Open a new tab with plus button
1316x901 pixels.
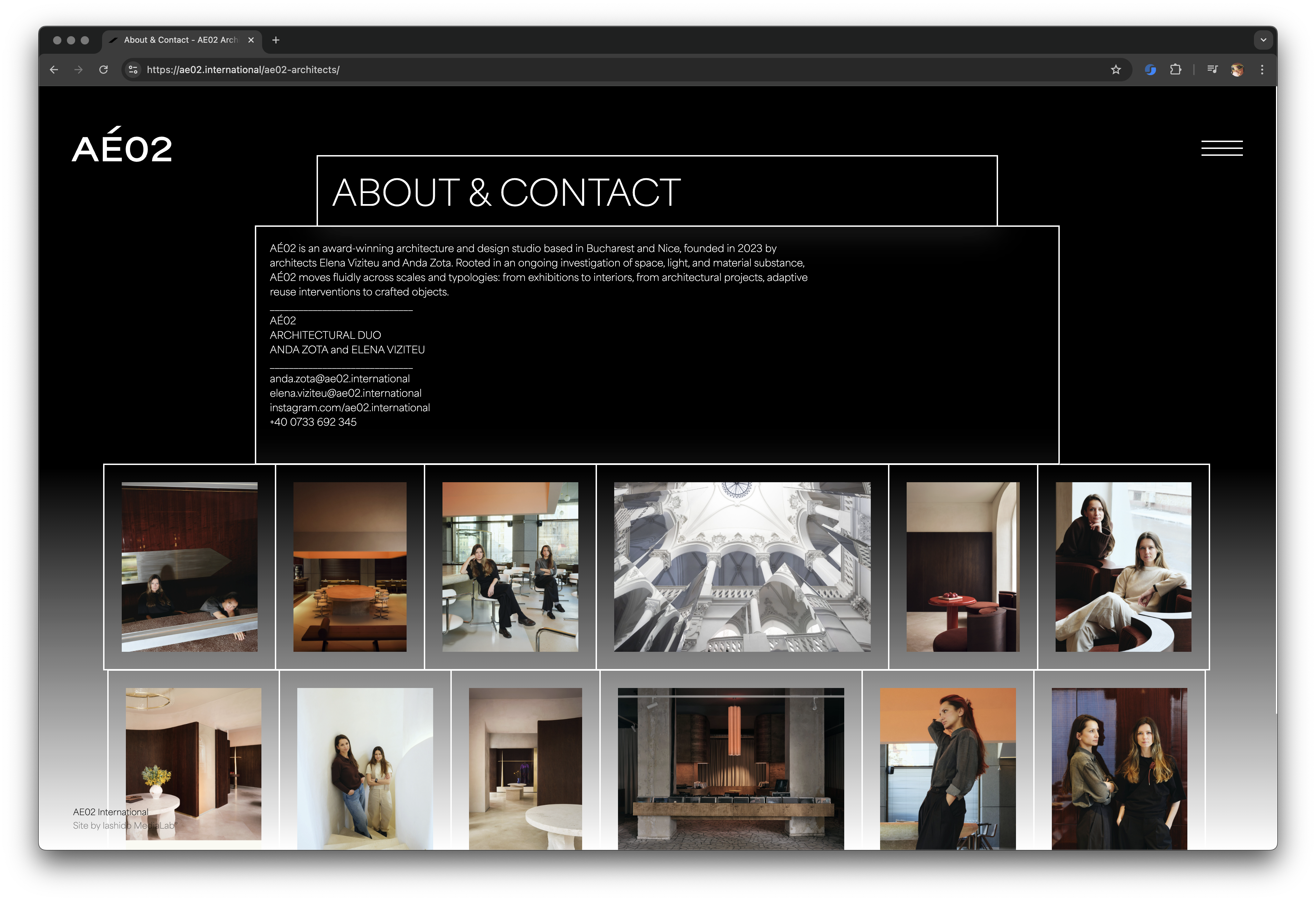pyautogui.click(x=276, y=40)
